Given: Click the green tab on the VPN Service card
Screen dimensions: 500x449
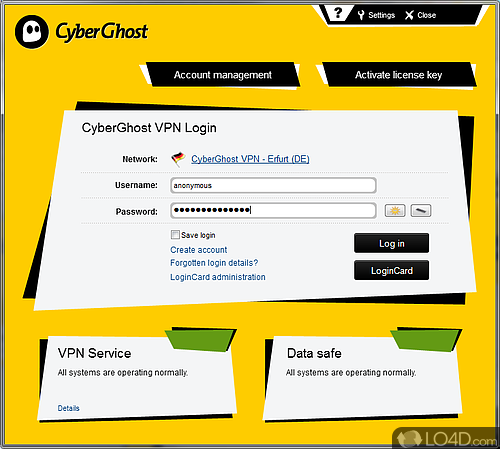Looking at the screenshot, I should pos(201,340).
